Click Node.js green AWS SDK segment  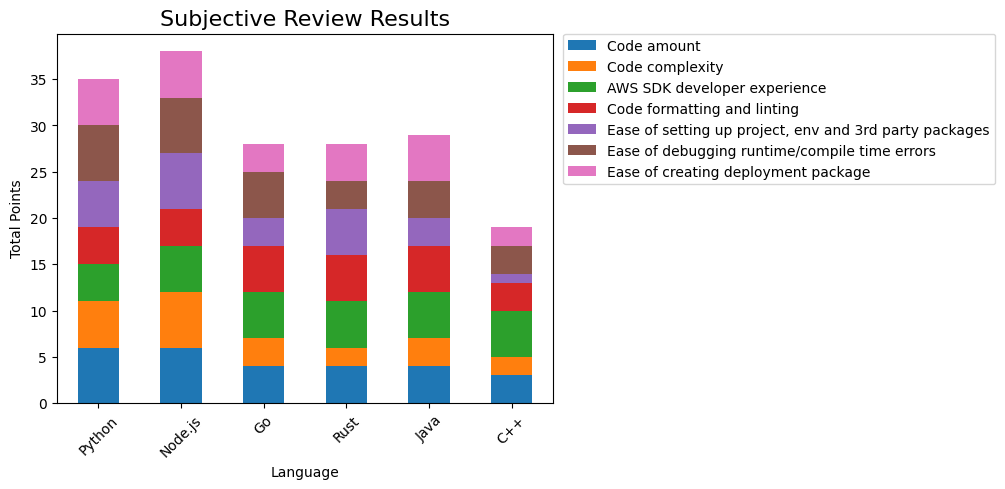(181, 269)
